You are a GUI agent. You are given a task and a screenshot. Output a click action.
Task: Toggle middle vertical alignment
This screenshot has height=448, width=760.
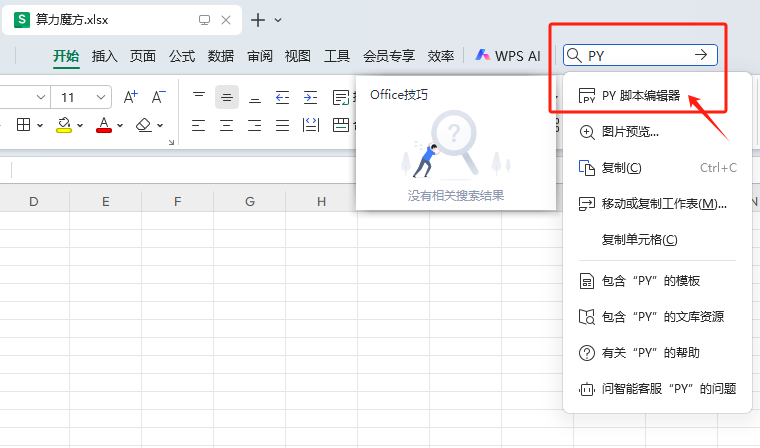click(x=227, y=97)
